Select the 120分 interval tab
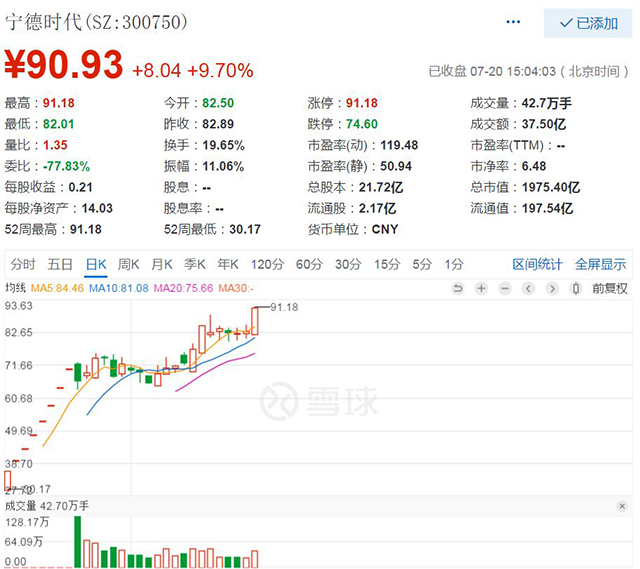 click(267, 264)
